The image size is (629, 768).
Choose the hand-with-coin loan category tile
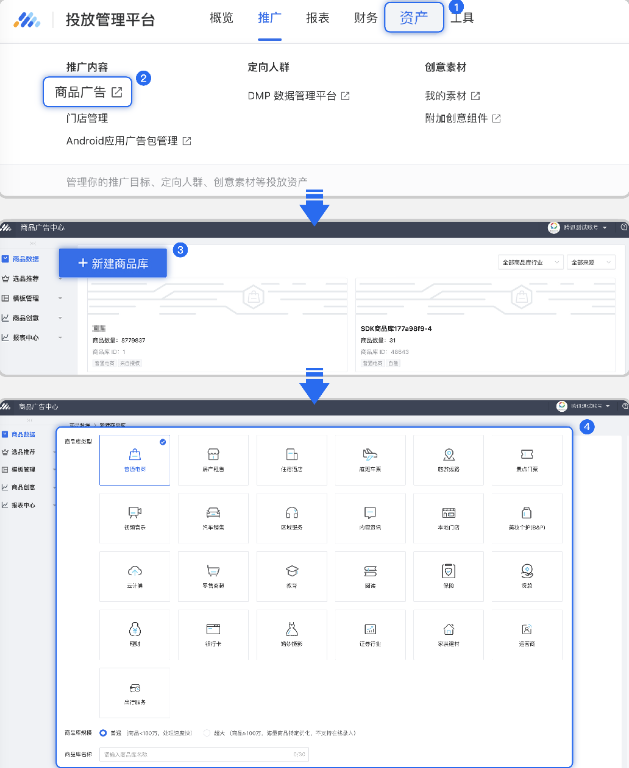527,576
